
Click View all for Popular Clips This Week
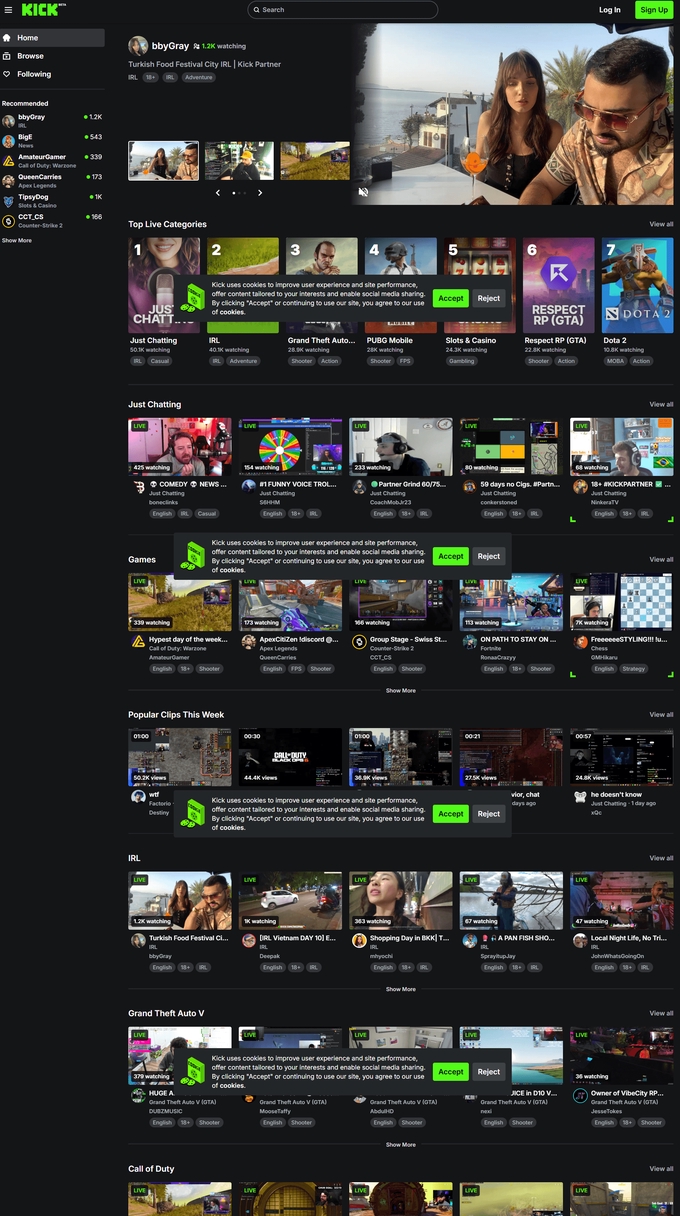(x=661, y=715)
